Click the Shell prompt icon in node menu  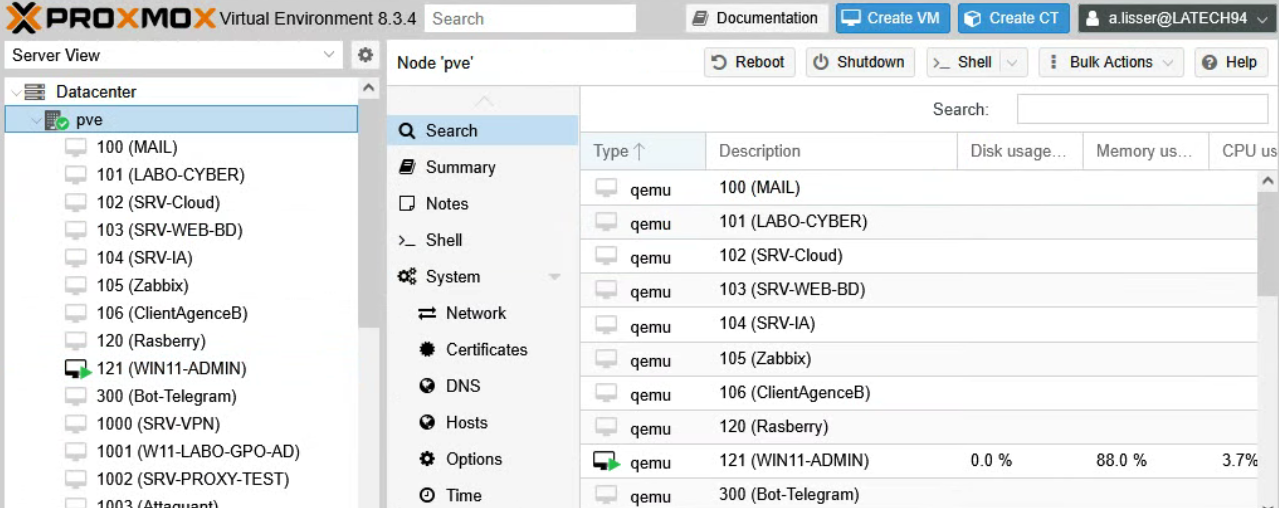(x=407, y=240)
